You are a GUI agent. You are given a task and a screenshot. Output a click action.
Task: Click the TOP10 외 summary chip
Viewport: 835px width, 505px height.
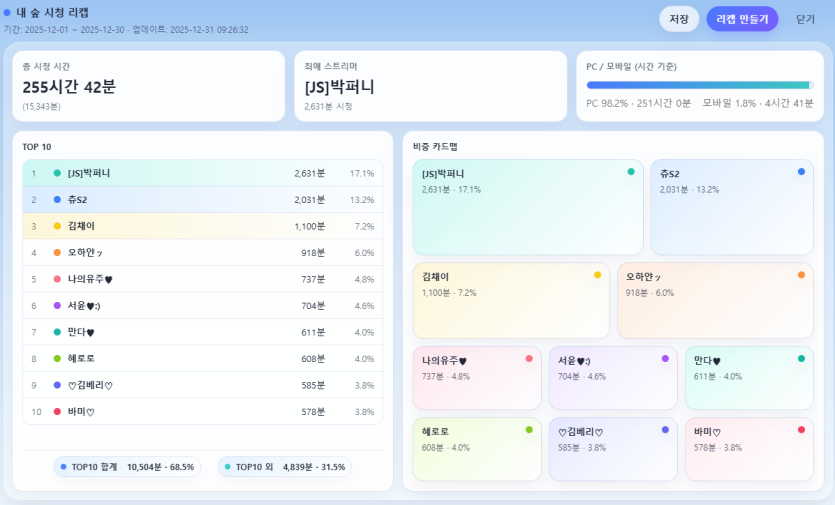pyautogui.click(x=284, y=467)
